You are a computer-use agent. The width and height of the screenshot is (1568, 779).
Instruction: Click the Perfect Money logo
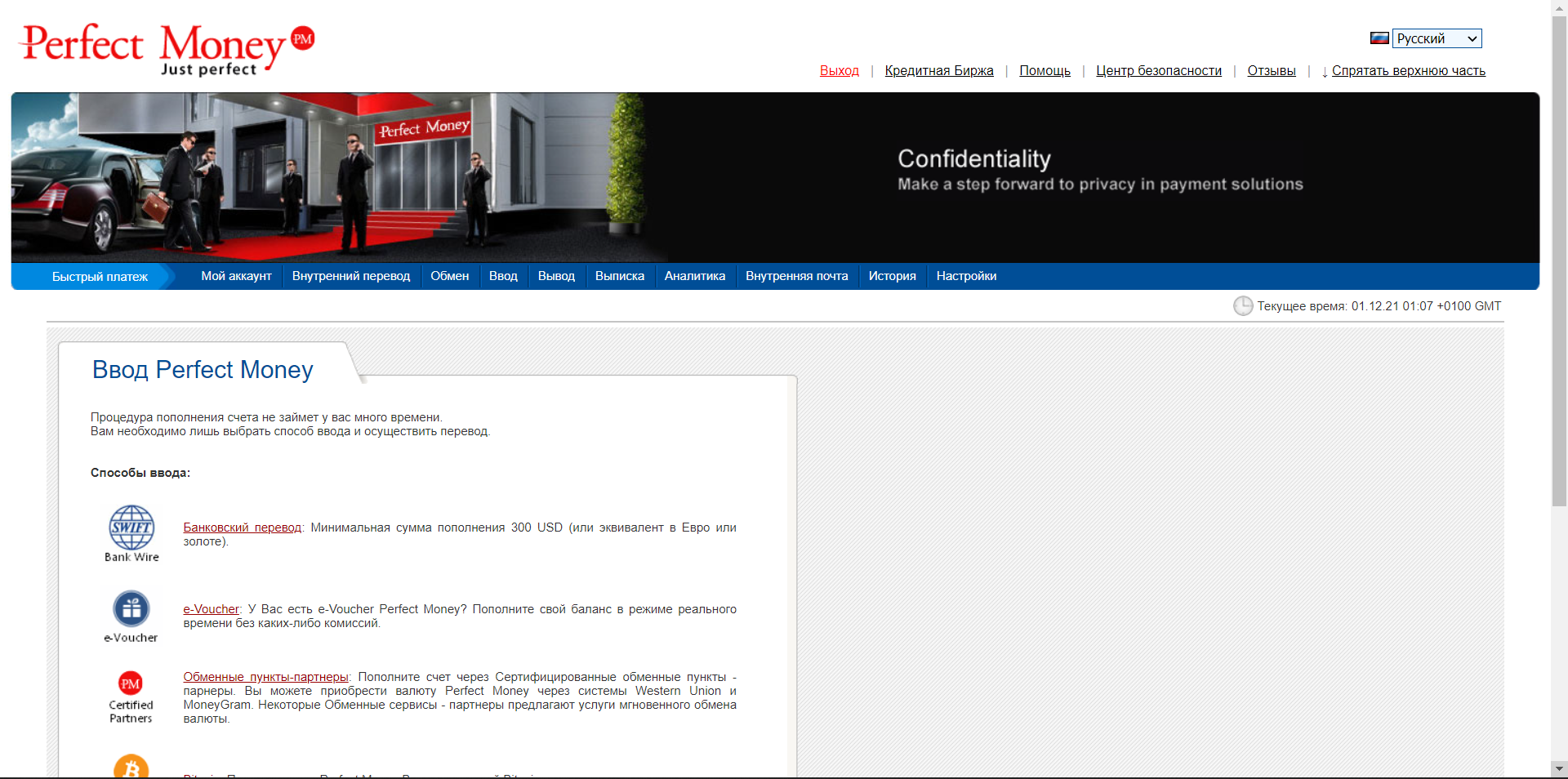167,49
